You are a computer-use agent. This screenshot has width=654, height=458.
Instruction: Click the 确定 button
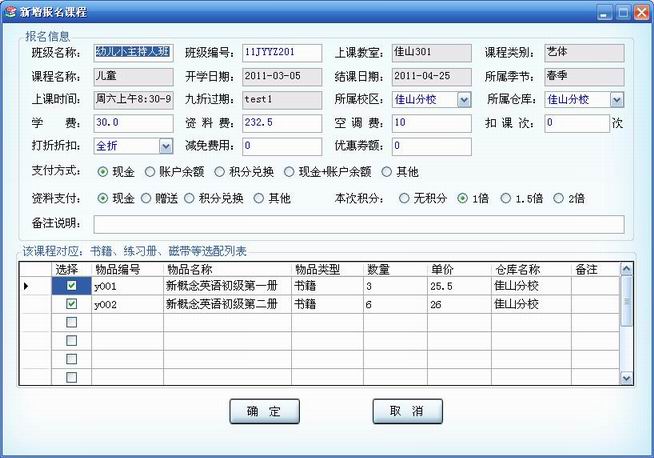(x=264, y=411)
